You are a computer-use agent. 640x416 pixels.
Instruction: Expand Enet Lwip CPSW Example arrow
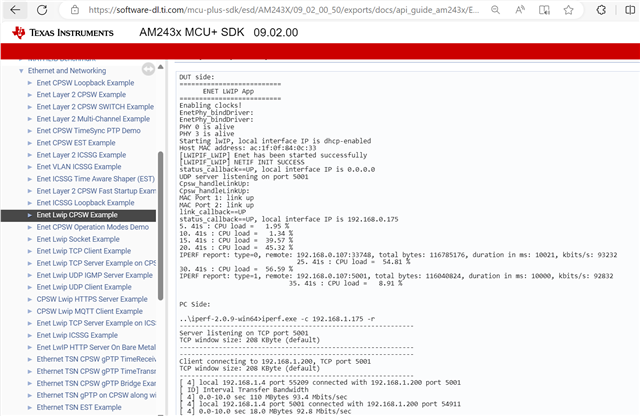tap(30, 215)
